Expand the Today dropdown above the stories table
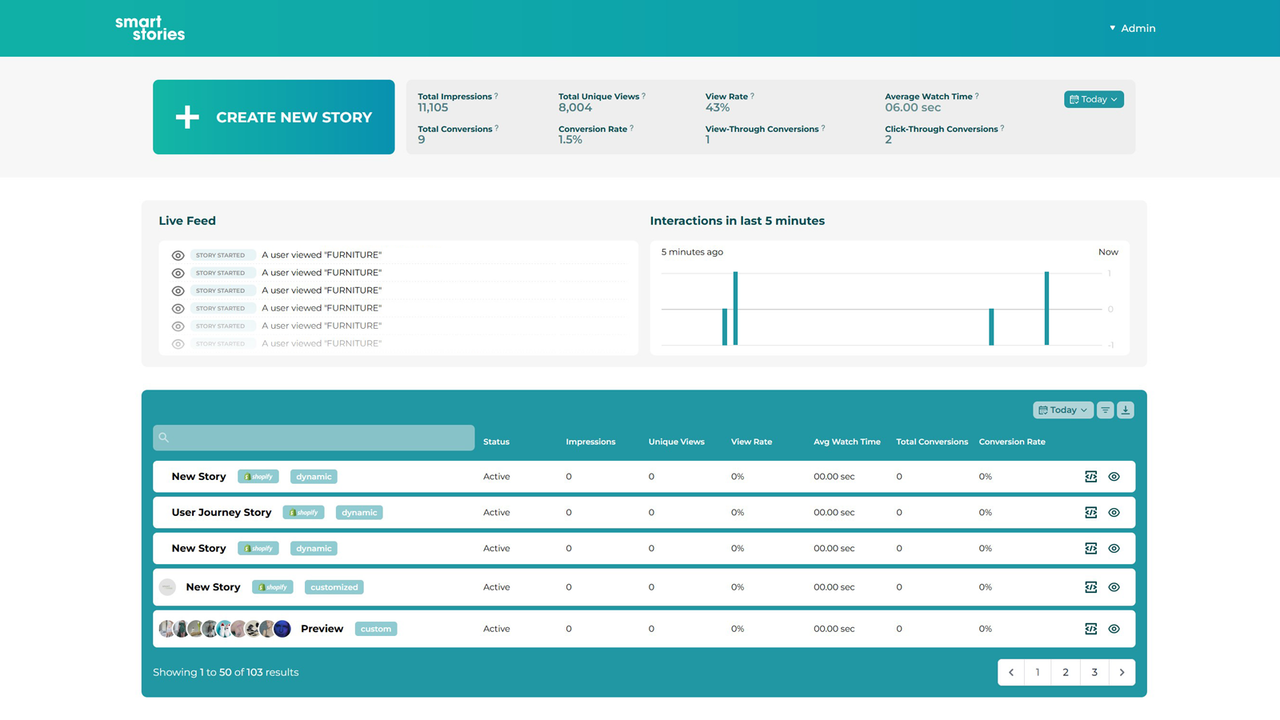This screenshot has width=1280, height=720. click(x=1062, y=409)
